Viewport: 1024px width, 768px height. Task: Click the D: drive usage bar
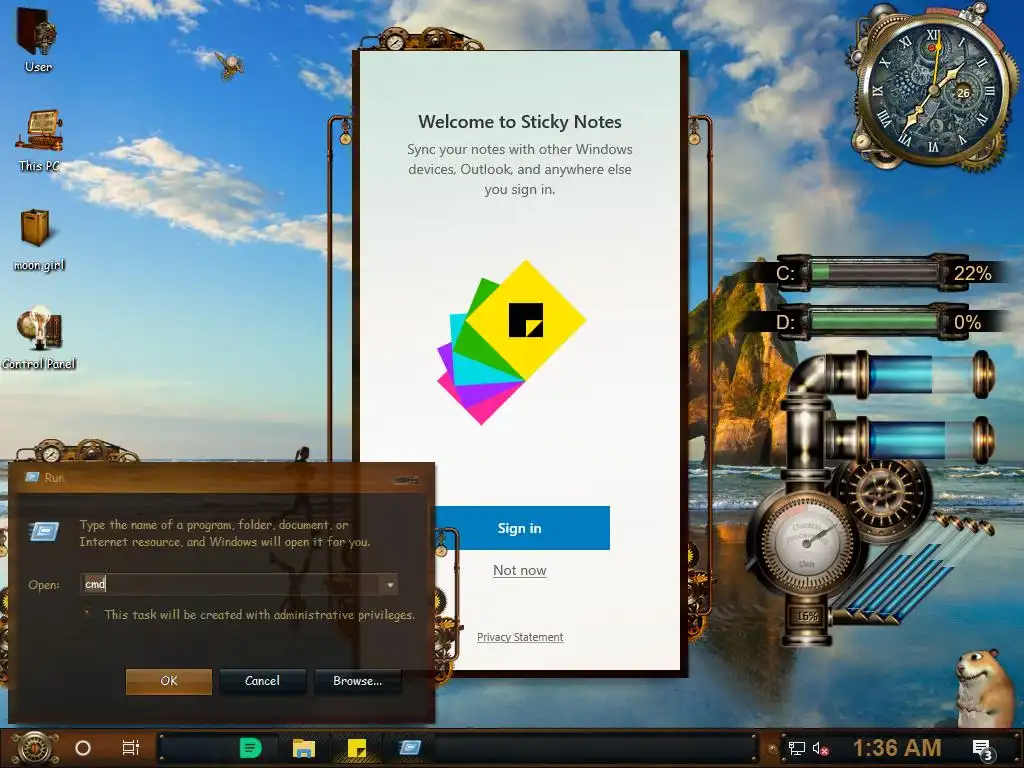873,321
